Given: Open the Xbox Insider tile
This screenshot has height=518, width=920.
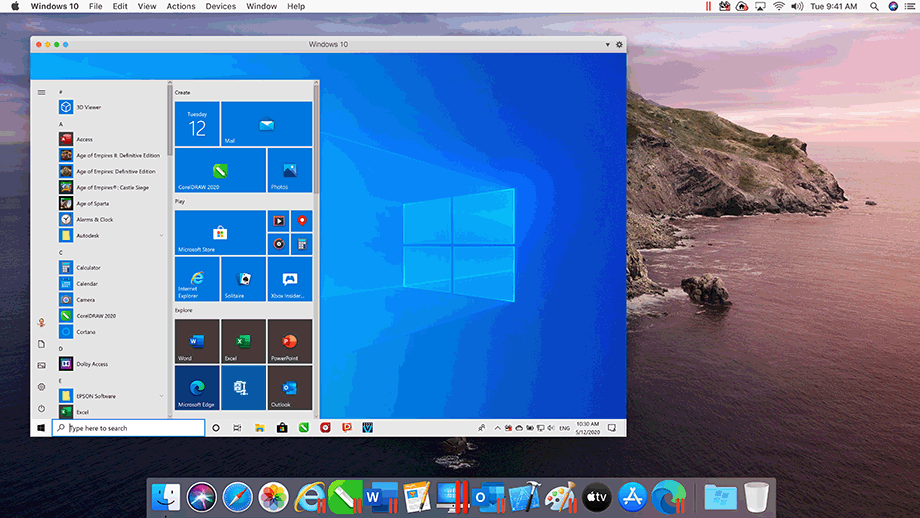Looking at the screenshot, I should click(289, 279).
